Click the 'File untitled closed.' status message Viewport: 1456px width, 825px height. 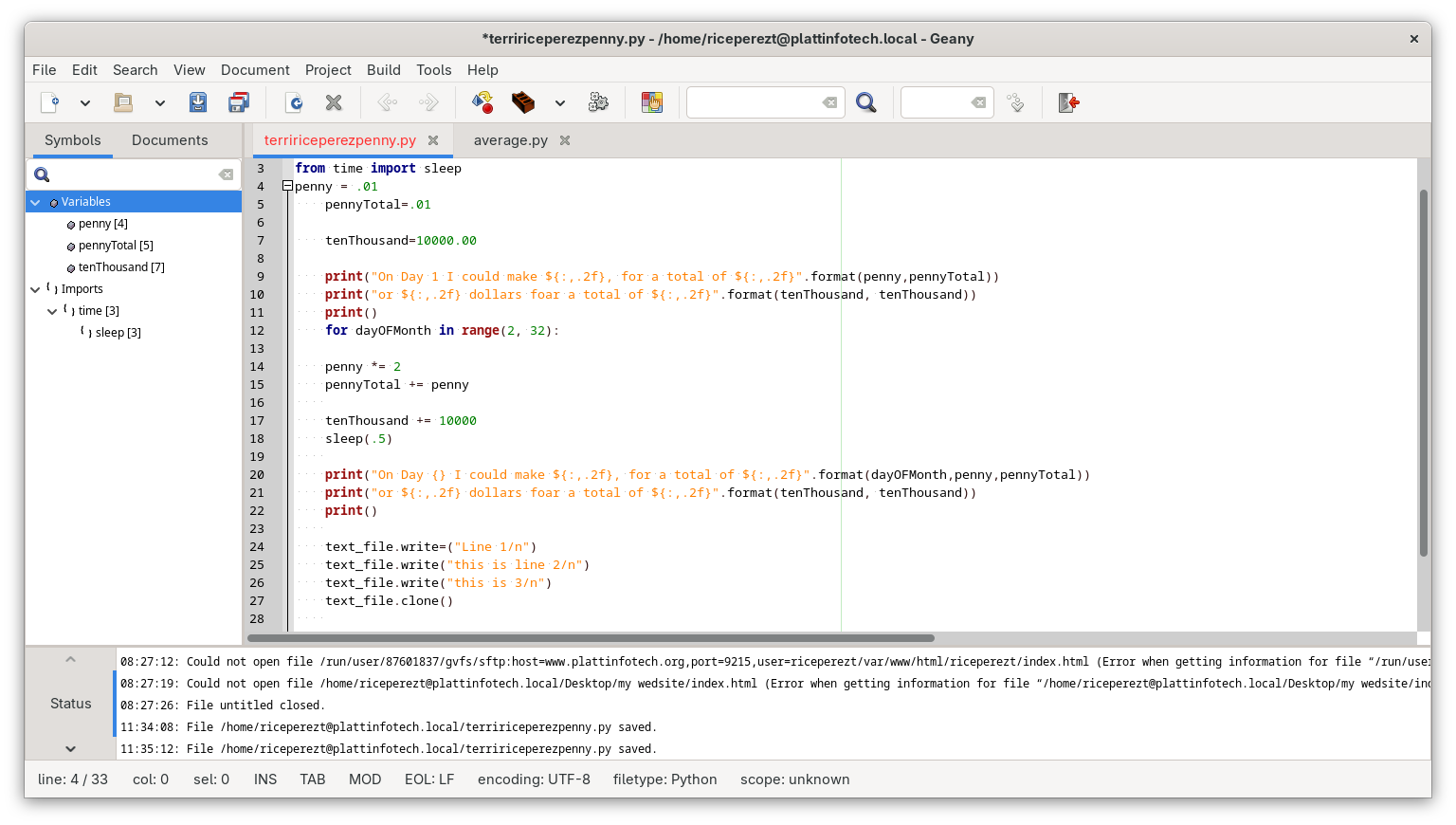pyautogui.click(x=223, y=706)
